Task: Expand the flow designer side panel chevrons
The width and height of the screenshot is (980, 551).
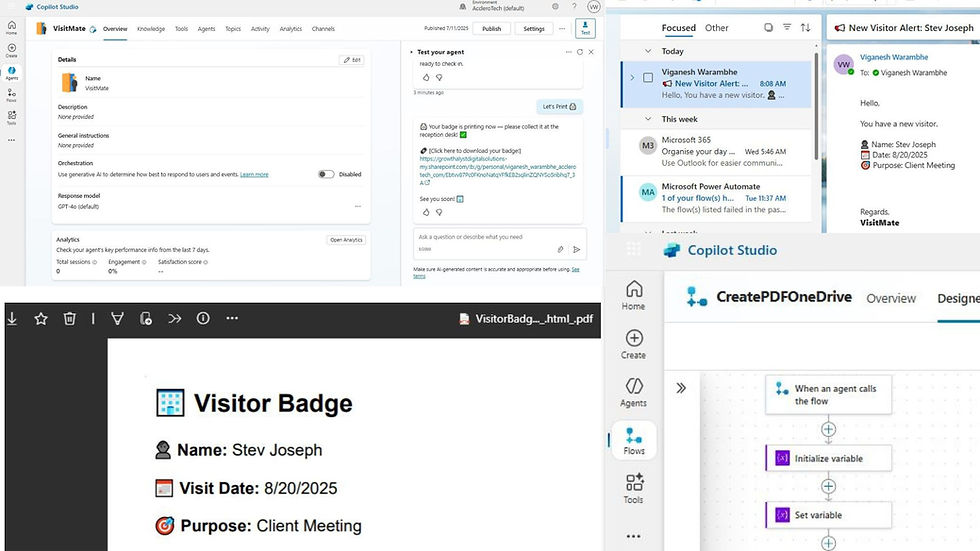Action: [x=681, y=388]
